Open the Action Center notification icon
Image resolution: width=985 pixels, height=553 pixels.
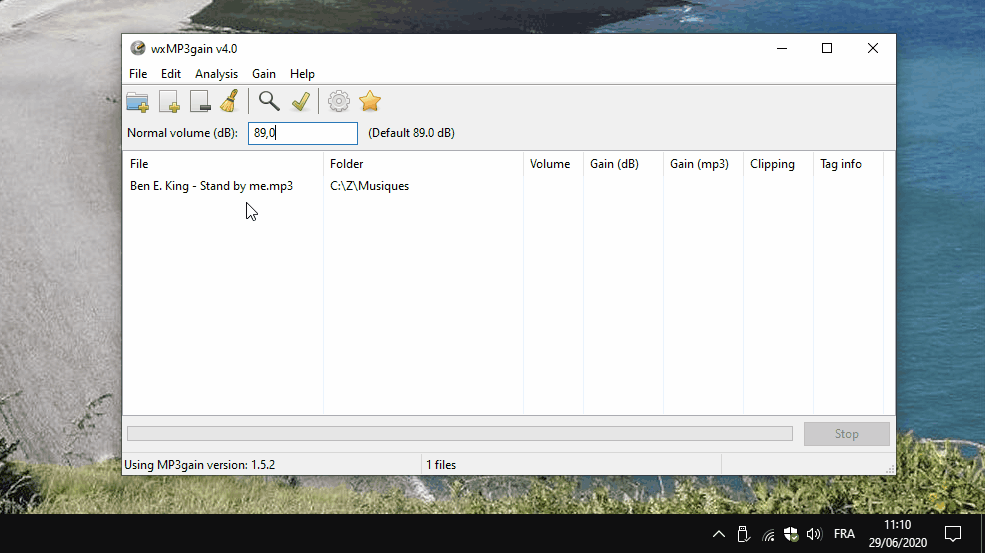click(953, 534)
